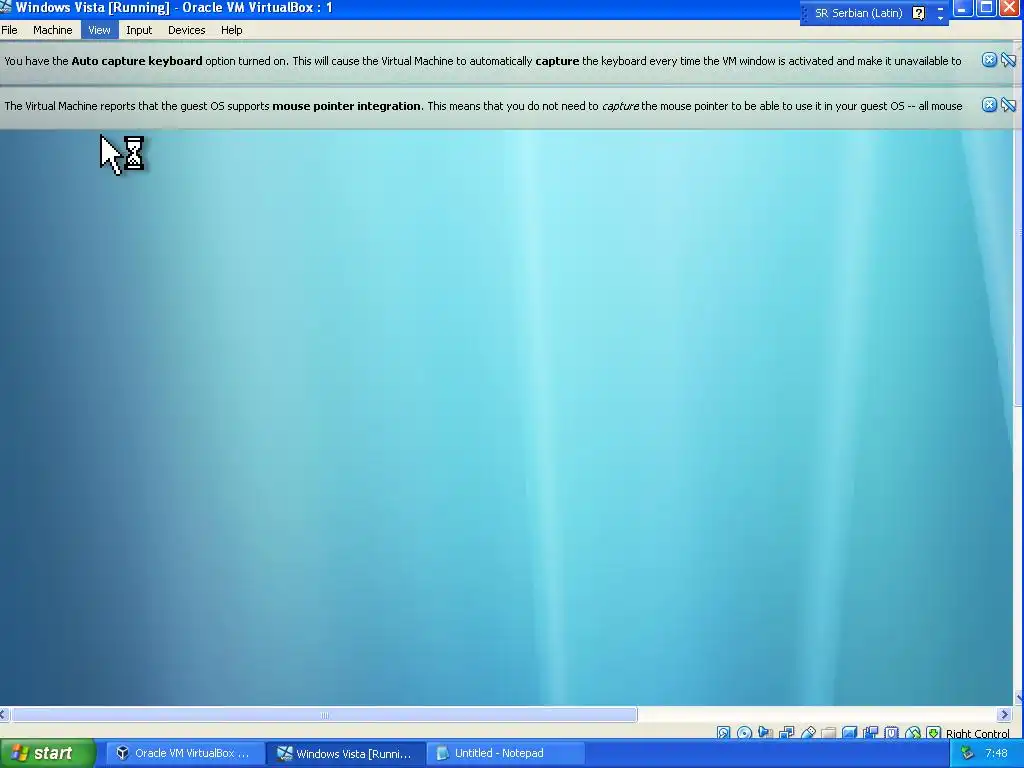The image size is (1024, 768).
Task: Click the horizontal scrollbar thumb
Action: tap(324, 715)
